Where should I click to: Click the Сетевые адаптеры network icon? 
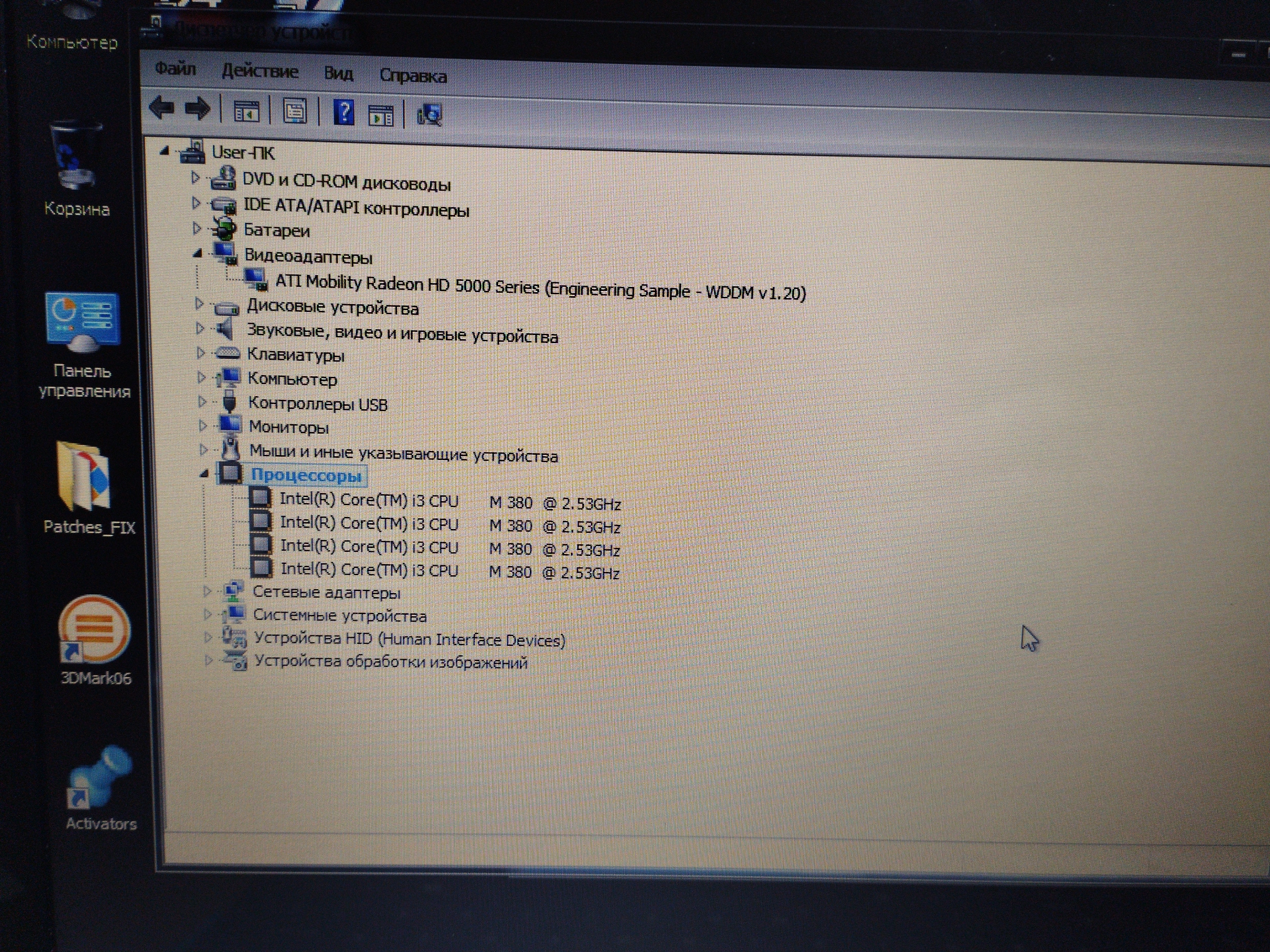234,591
